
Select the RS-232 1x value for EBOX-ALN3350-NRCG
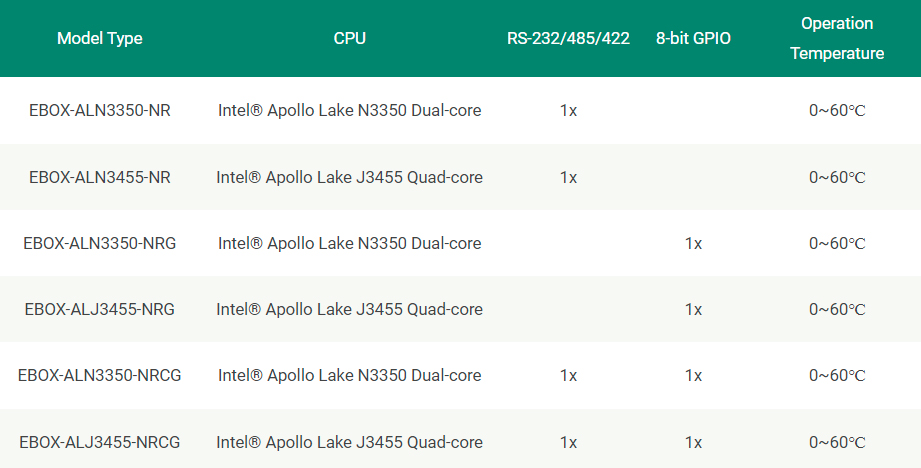(x=568, y=375)
